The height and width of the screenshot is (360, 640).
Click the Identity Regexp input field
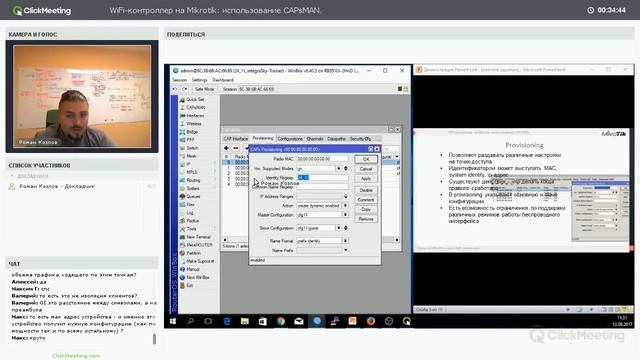tap(322, 178)
